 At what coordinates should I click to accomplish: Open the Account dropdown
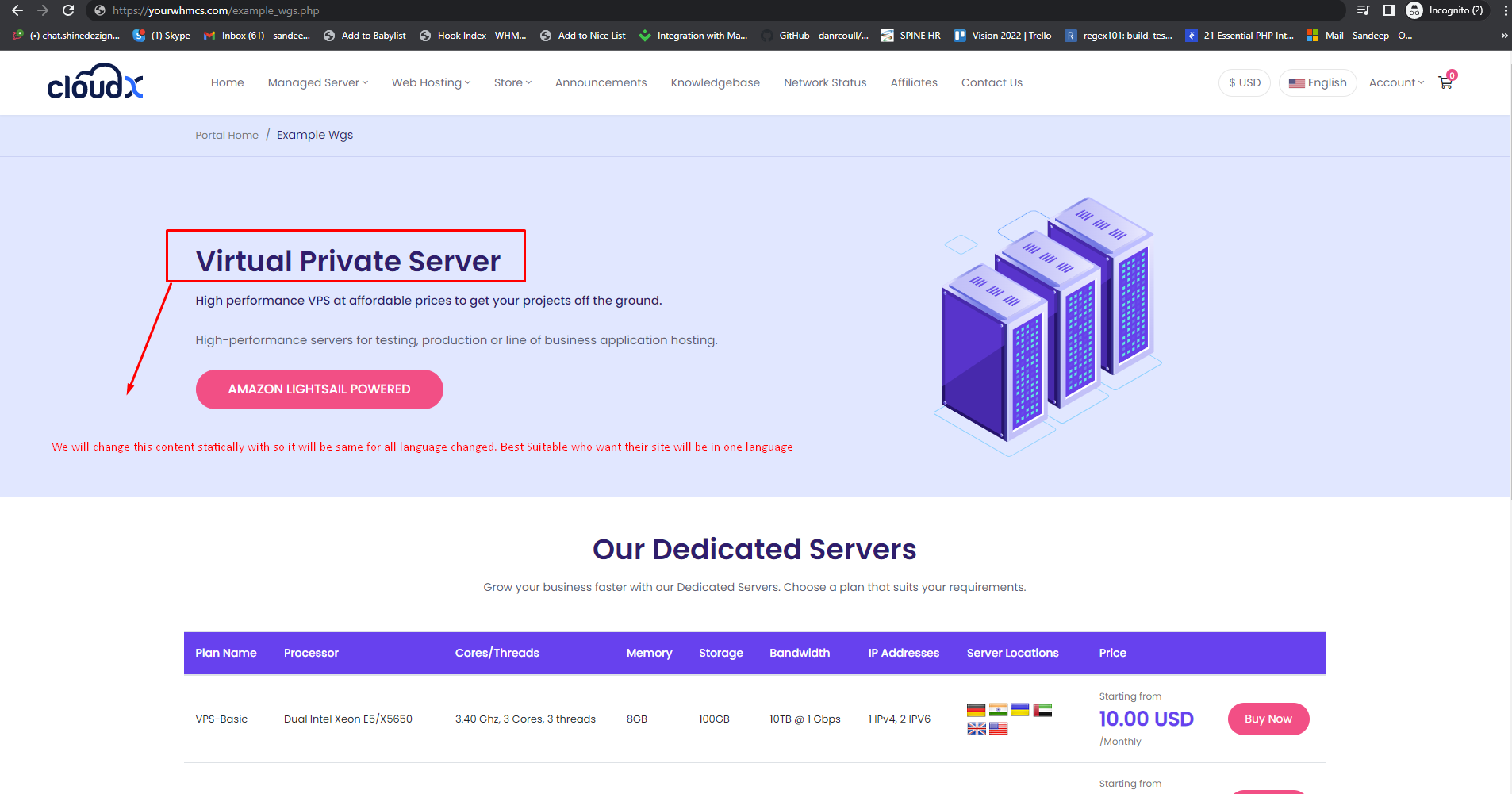click(1396, 82)
